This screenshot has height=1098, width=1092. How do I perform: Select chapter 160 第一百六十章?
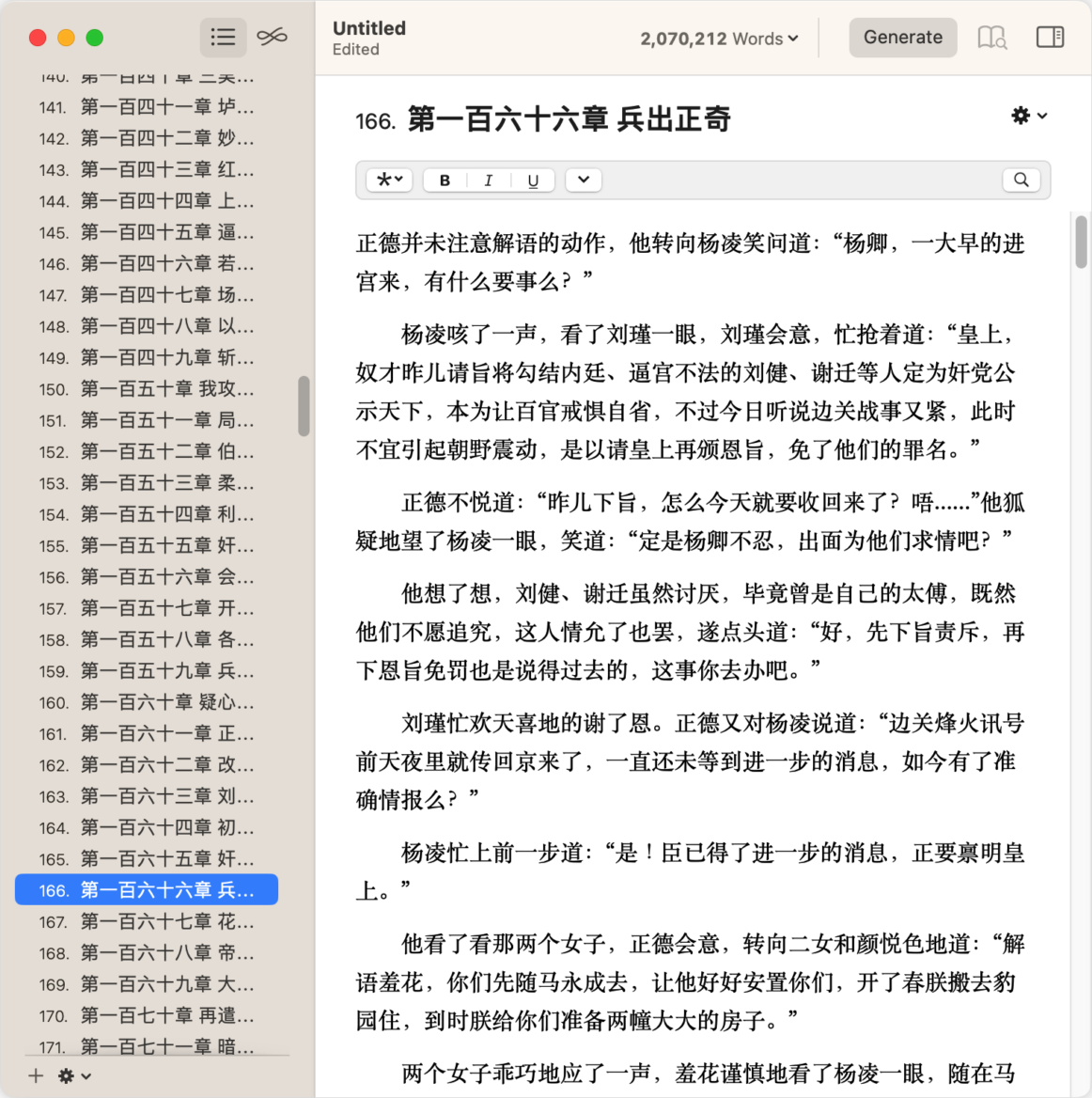[147, 702]
